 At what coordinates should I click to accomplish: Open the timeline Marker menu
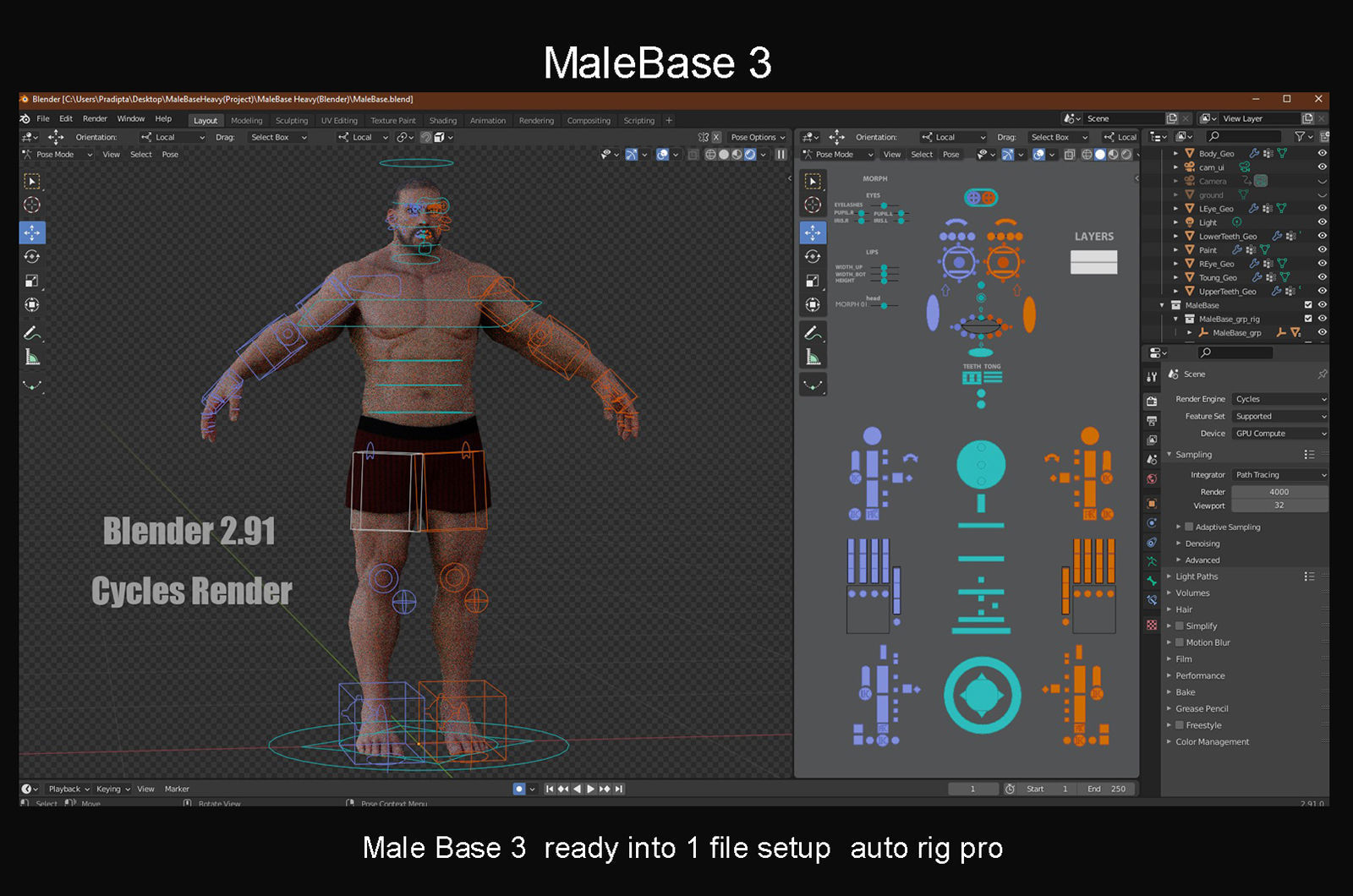pyautogui.click(x=177, y=789)
